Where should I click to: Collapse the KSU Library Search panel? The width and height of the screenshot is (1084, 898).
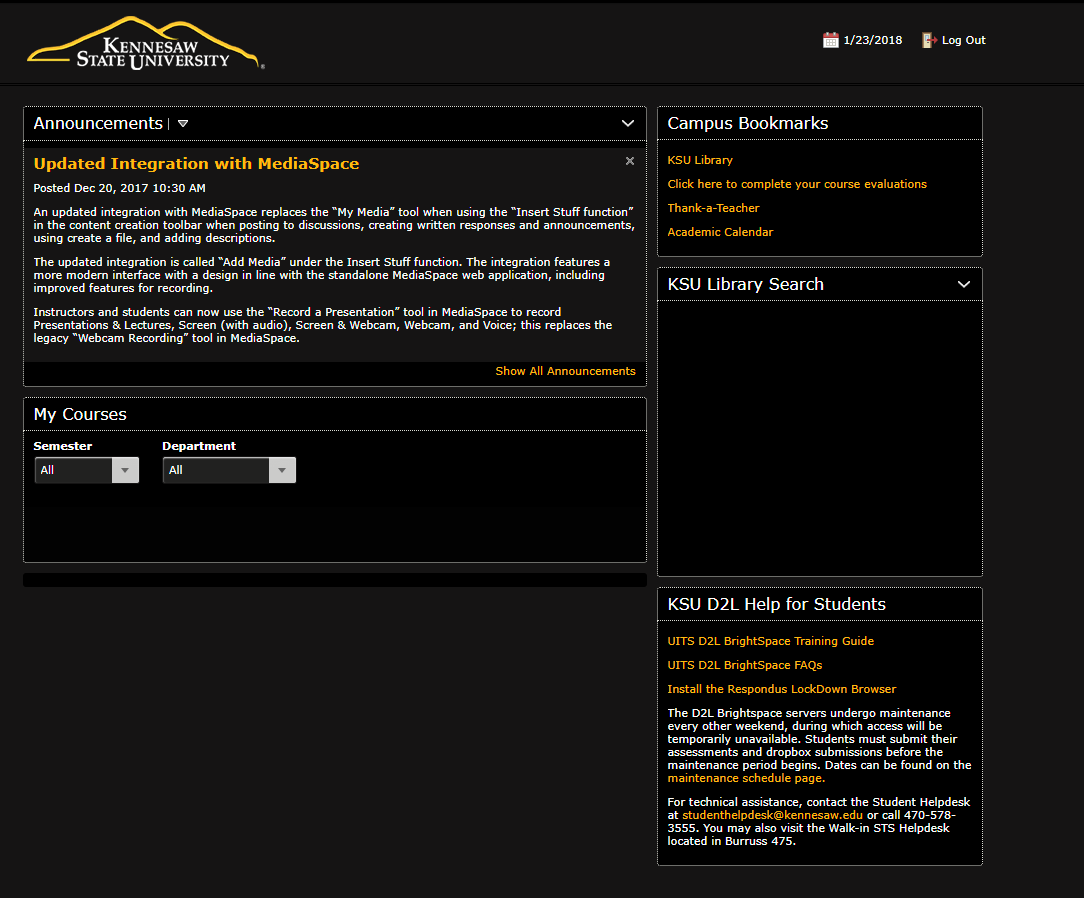pos(964,284)
